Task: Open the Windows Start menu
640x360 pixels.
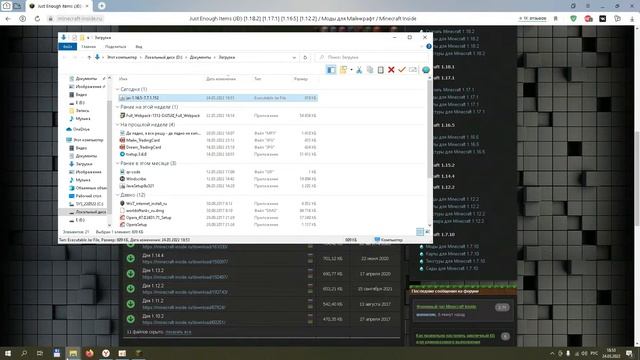Action: [8, 353]
